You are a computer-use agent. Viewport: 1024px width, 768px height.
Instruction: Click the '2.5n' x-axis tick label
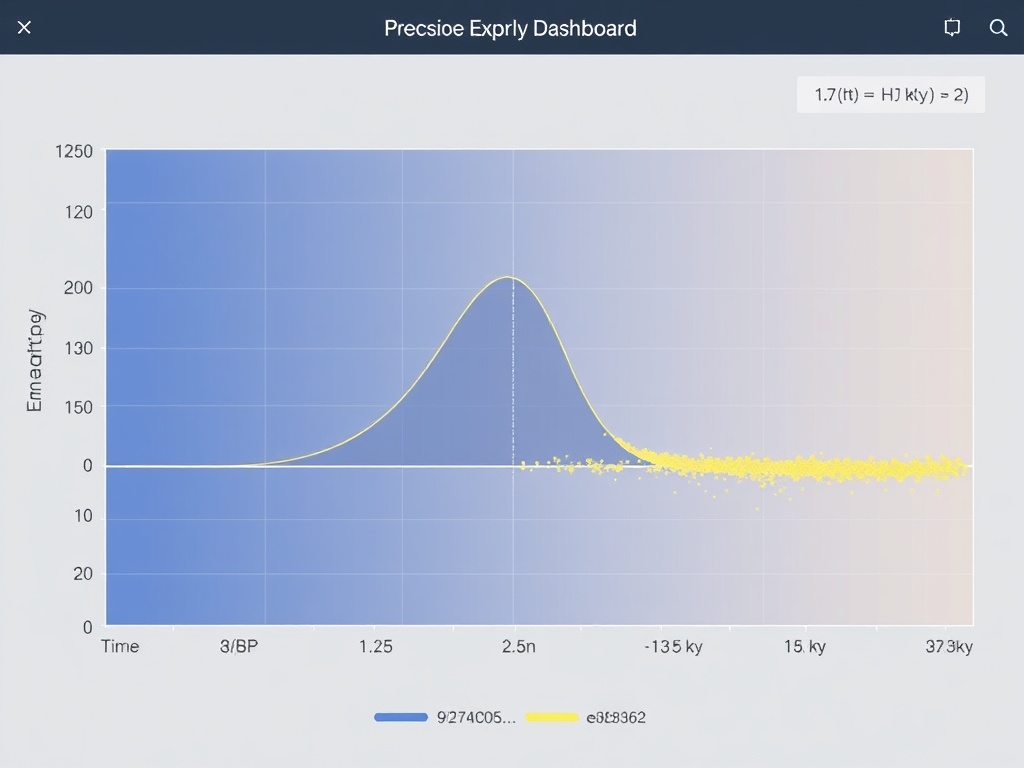tap(518, 646)
